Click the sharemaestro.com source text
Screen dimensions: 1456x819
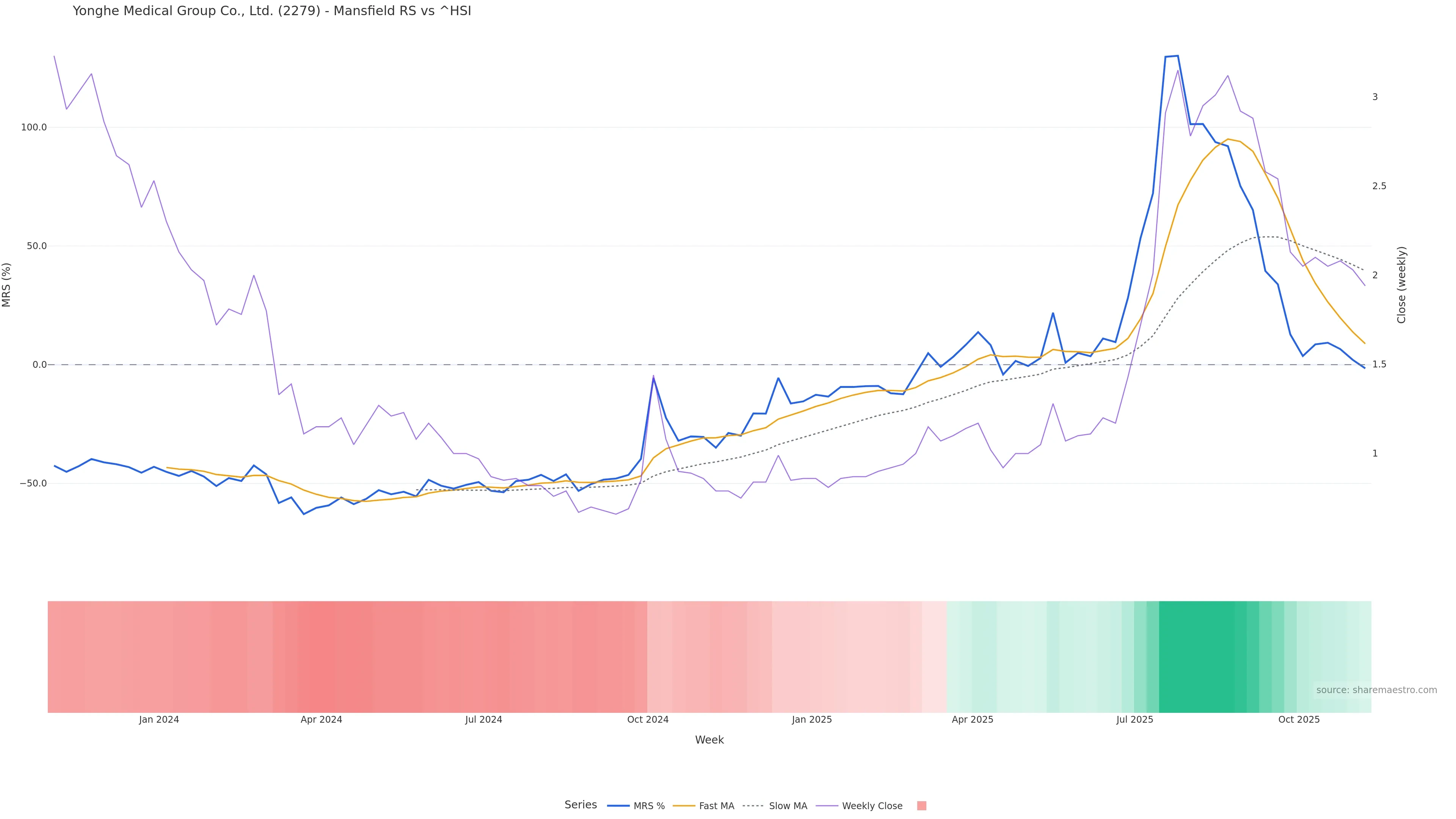(1376, 690)
